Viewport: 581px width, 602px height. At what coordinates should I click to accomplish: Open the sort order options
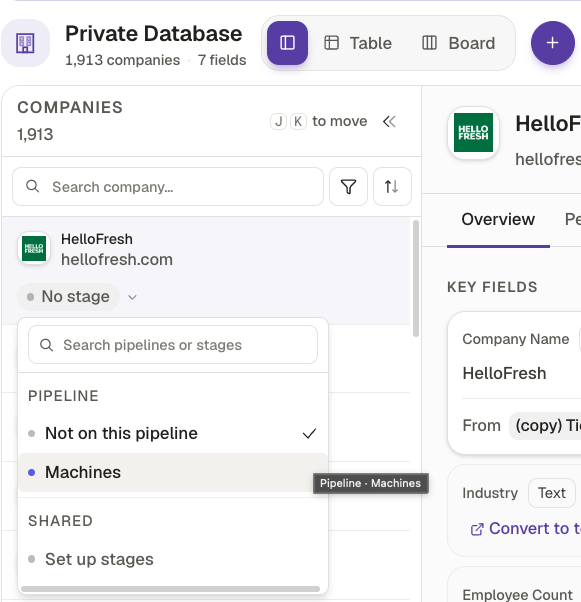(392, 187)
